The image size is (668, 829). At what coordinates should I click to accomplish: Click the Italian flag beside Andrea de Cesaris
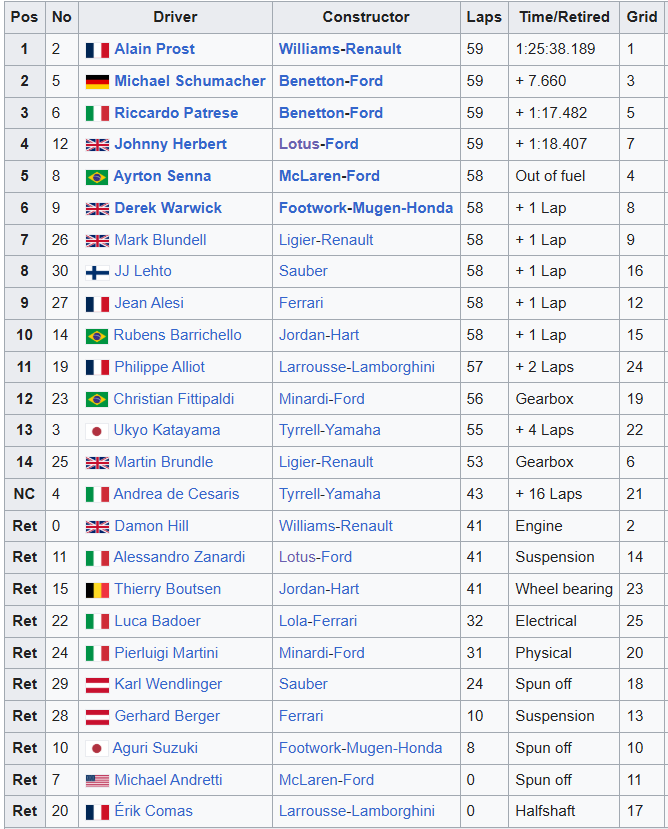click(x=97, y=495)
